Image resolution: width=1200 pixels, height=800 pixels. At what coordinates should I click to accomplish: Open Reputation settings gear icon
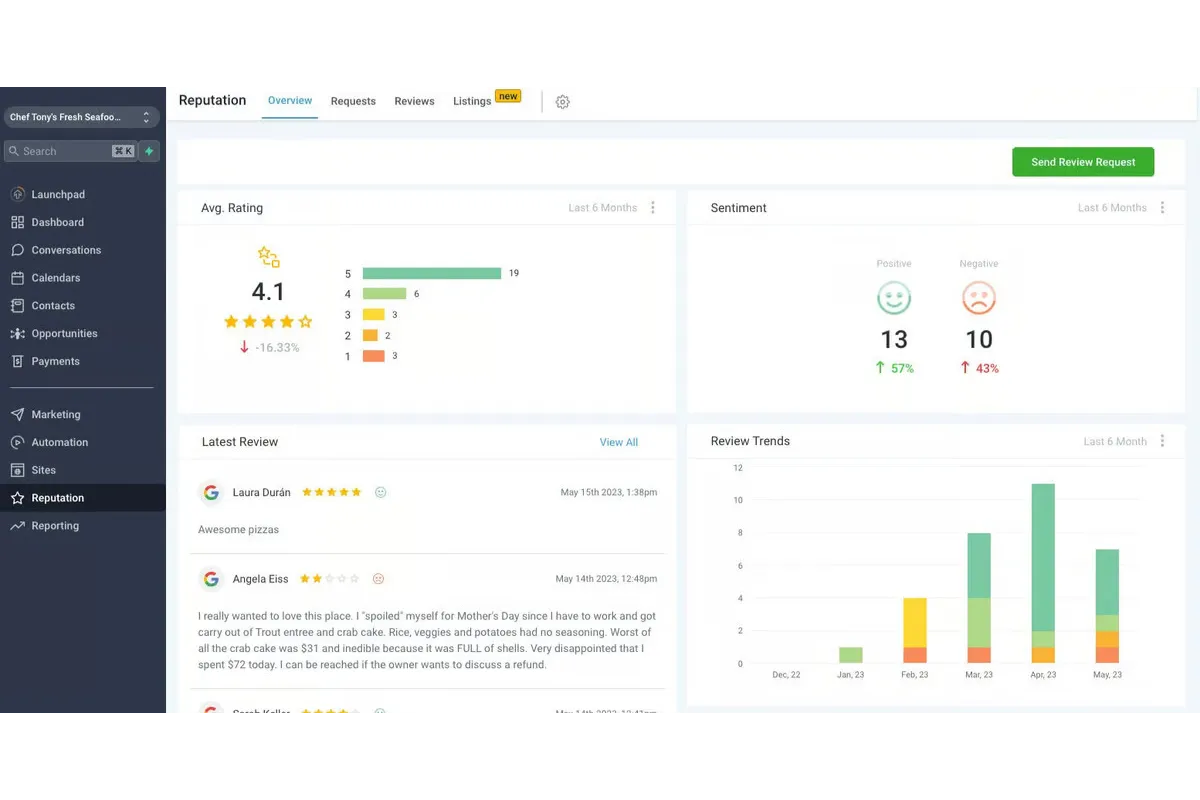[x=563, y=102]
